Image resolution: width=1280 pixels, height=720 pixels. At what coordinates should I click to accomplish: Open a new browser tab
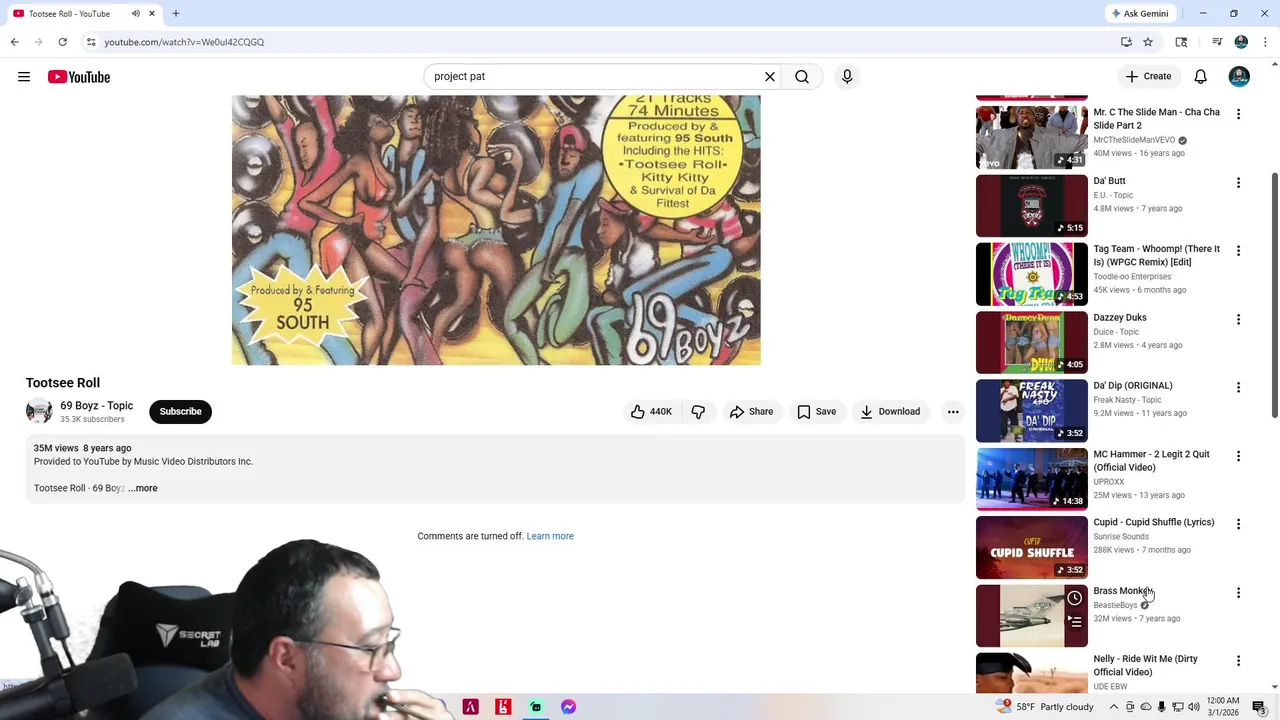[x=176, y=14]
